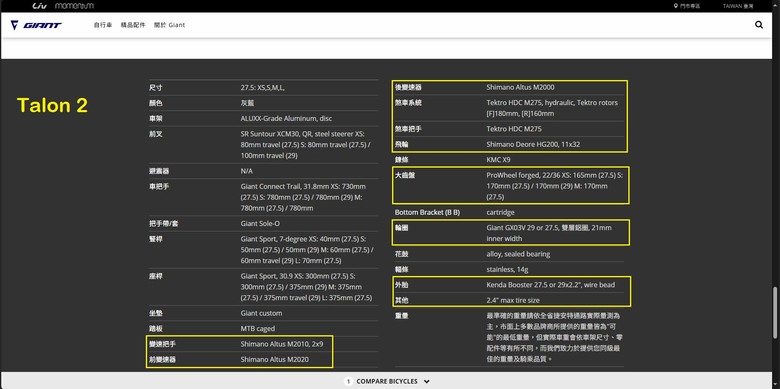The image size is (780, 389).
Task: Expand the COMPARE BICYCLES bar
Action: pyautogui.click(x=387, y=381)
